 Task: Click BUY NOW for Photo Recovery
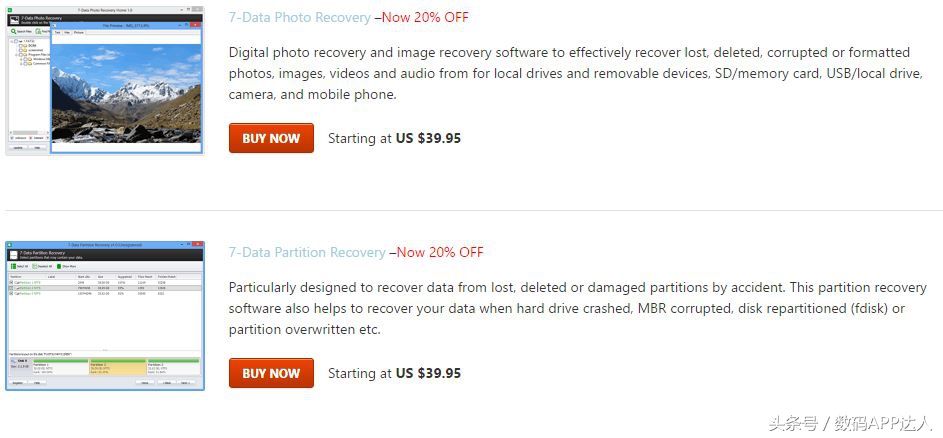point(271,138)
